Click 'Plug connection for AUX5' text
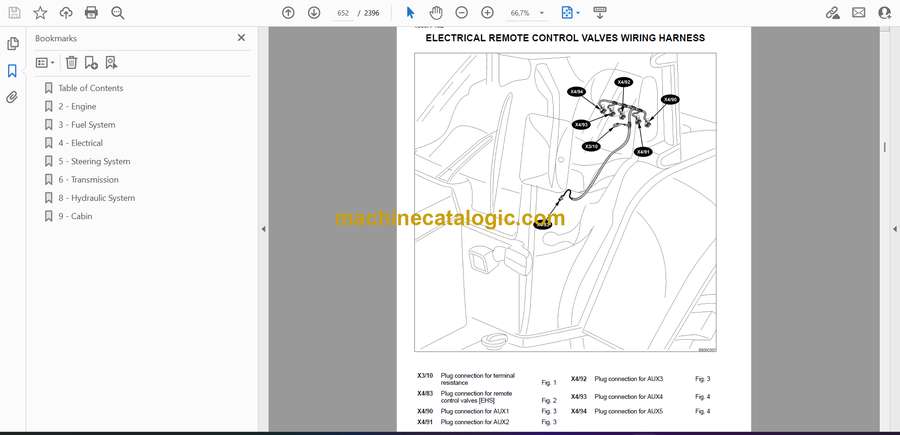Screen dimensions: 900x435 pyautogui.click(x=629, y=411)
